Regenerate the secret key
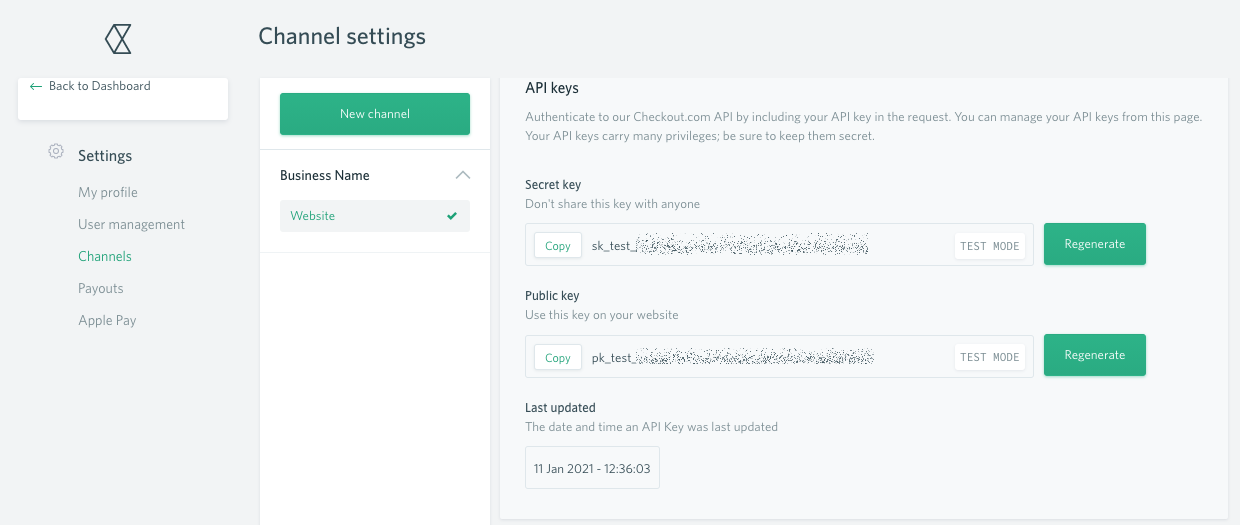 point(1094,244)
